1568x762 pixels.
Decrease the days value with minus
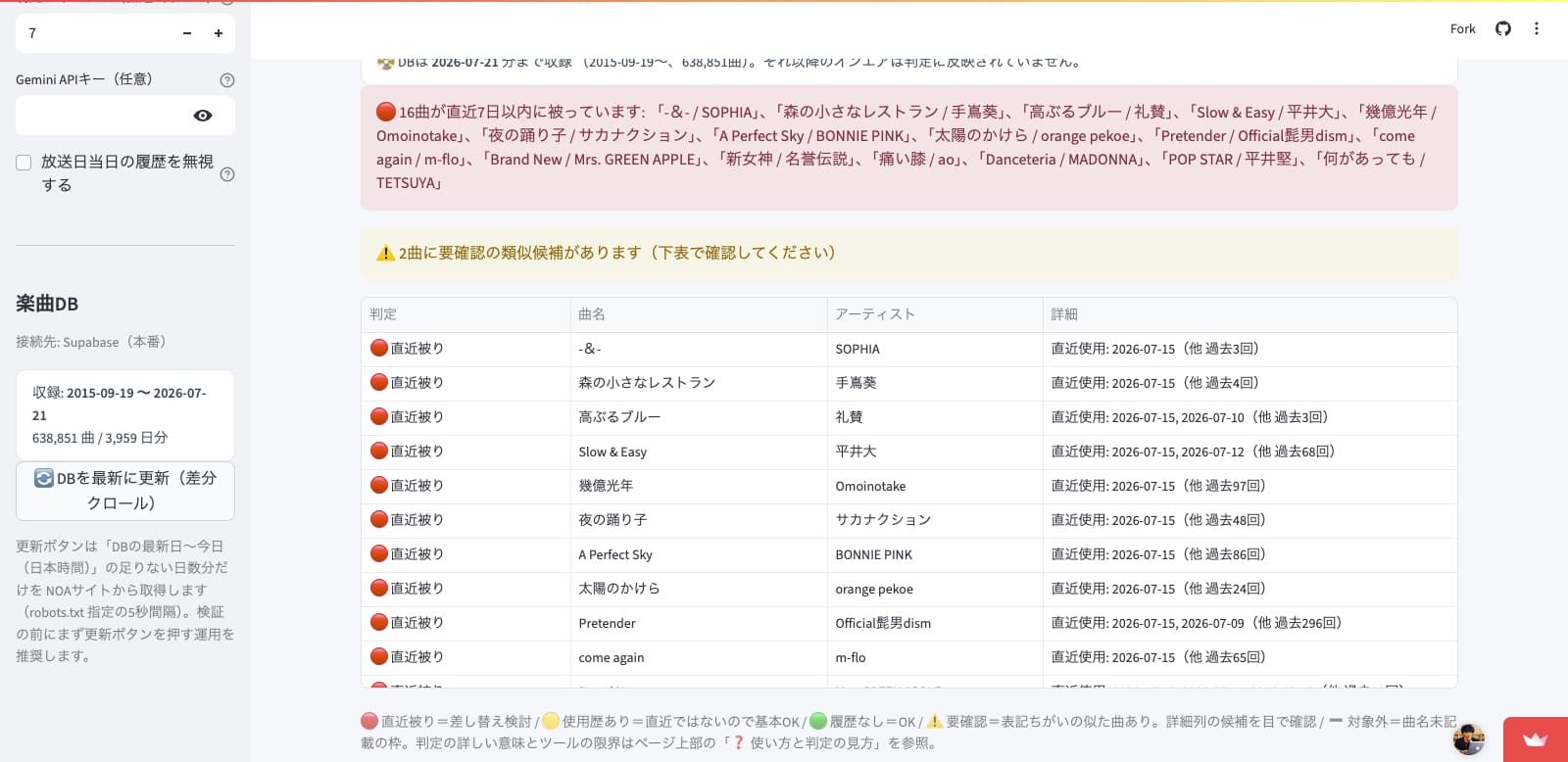point(187,33)
